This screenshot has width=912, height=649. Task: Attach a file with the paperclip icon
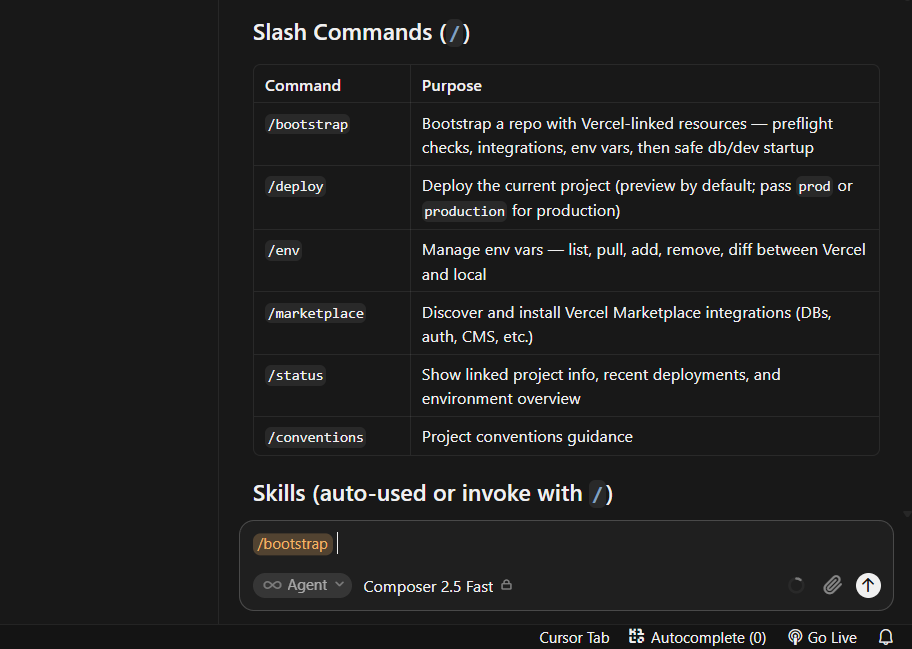click(x=832, y=585)
